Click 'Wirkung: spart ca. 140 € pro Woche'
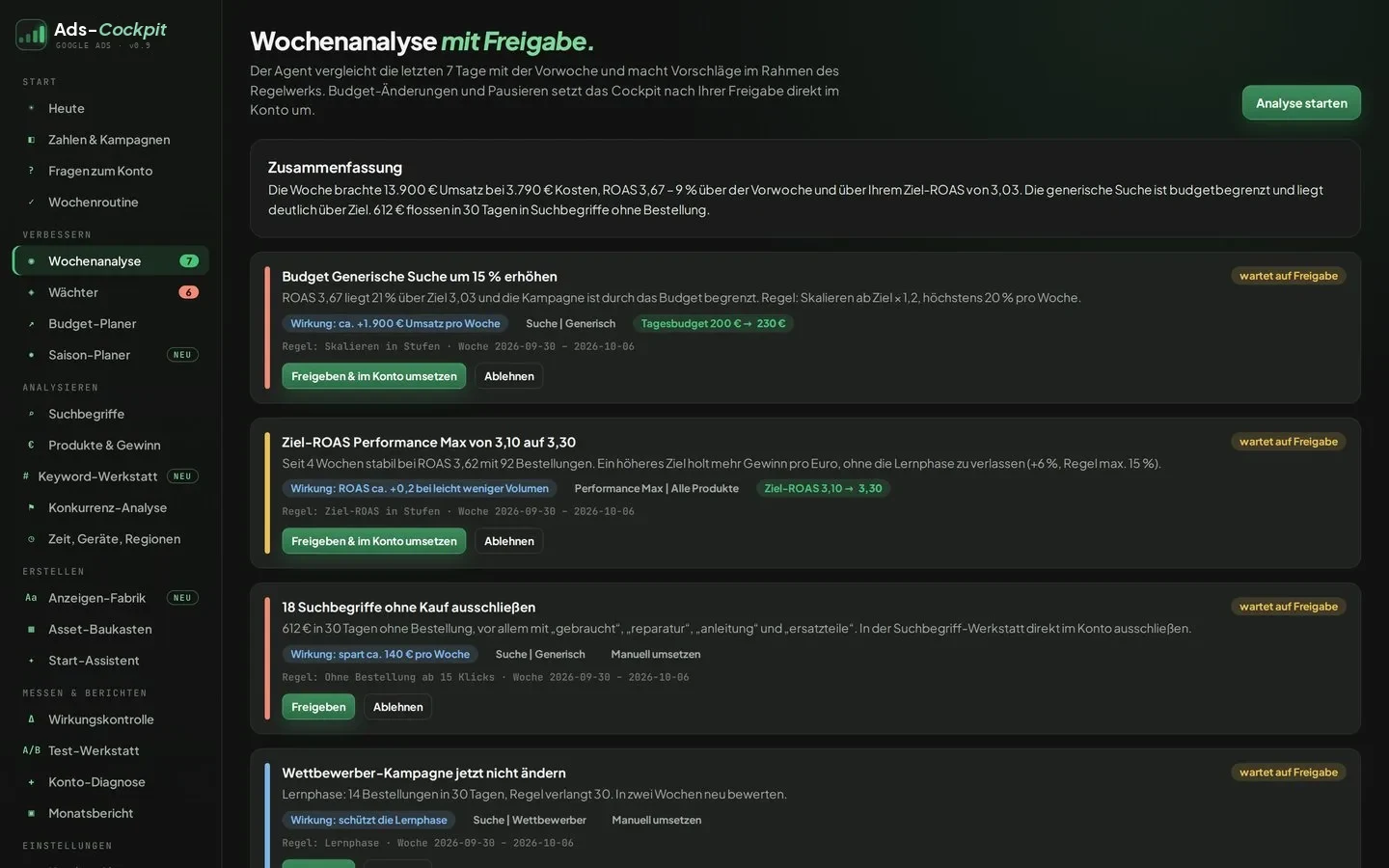 [380, 655]
